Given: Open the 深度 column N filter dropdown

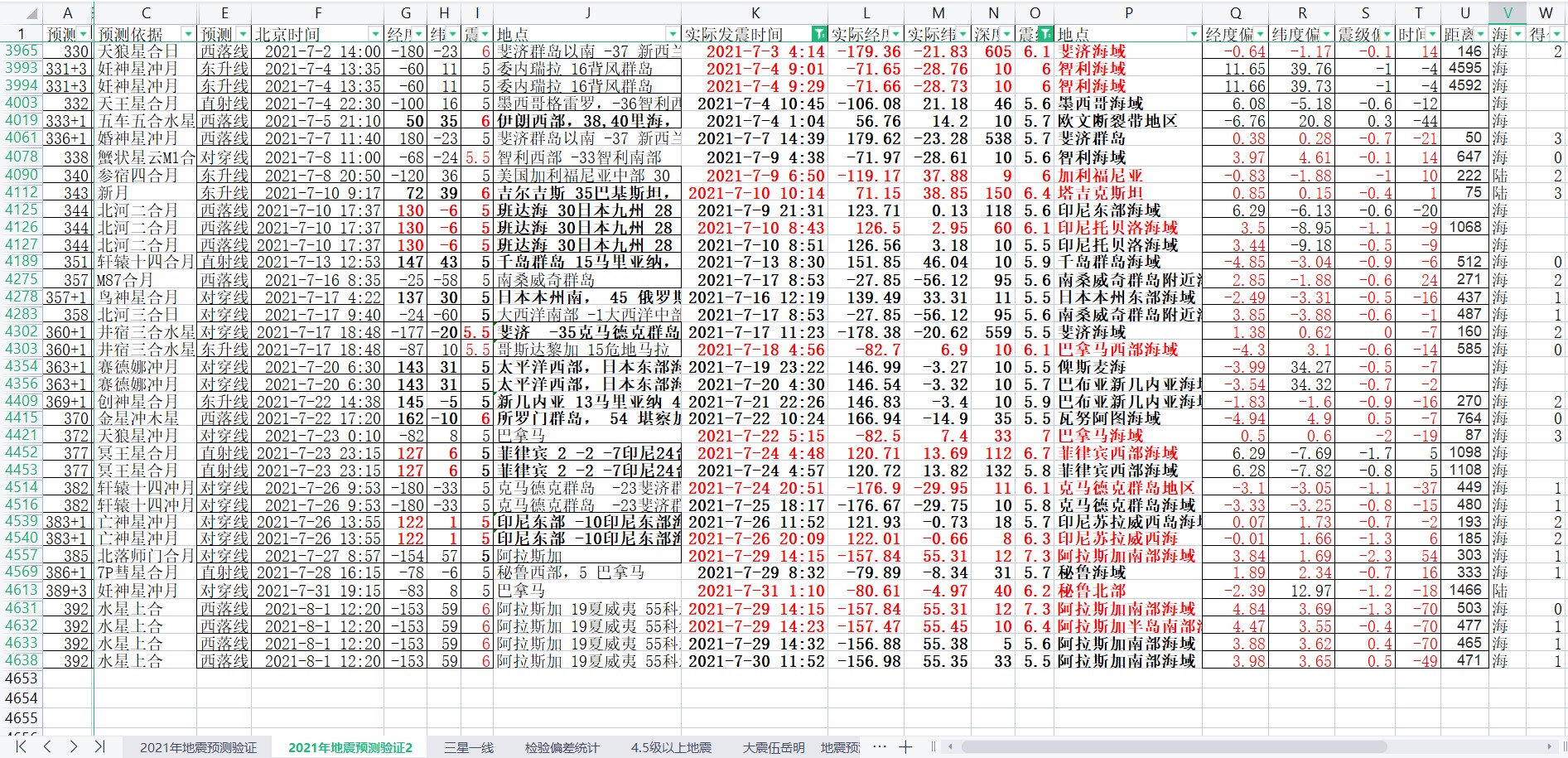Looking at the screenshot, I should pyautogui.click(x=1007, y=34).
